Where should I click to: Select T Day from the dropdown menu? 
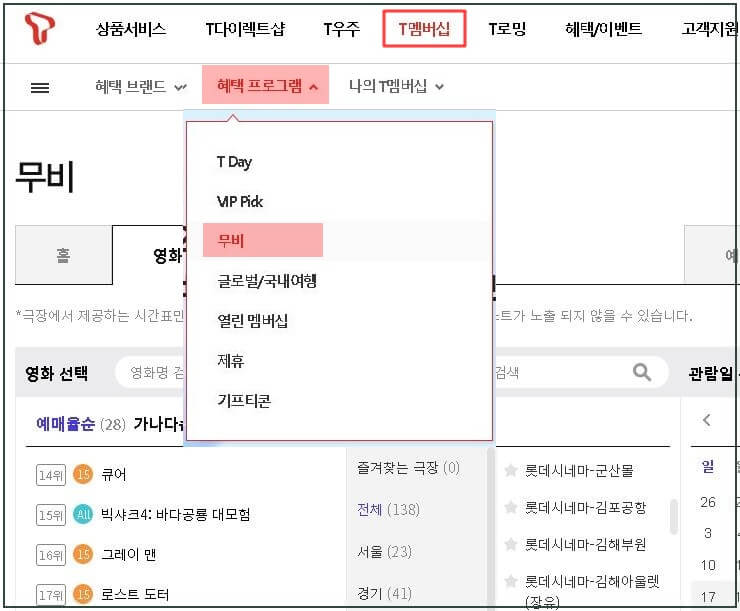(234, 162)
